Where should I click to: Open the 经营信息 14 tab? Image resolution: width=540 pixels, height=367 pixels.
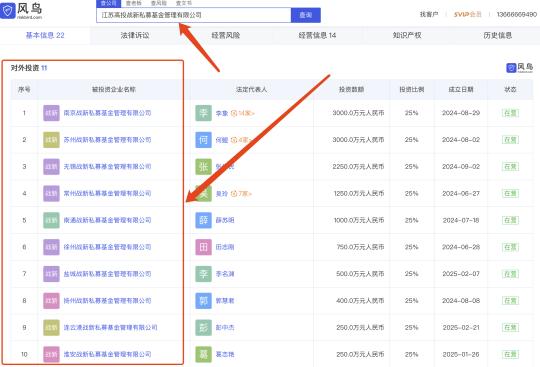(318, 35)
